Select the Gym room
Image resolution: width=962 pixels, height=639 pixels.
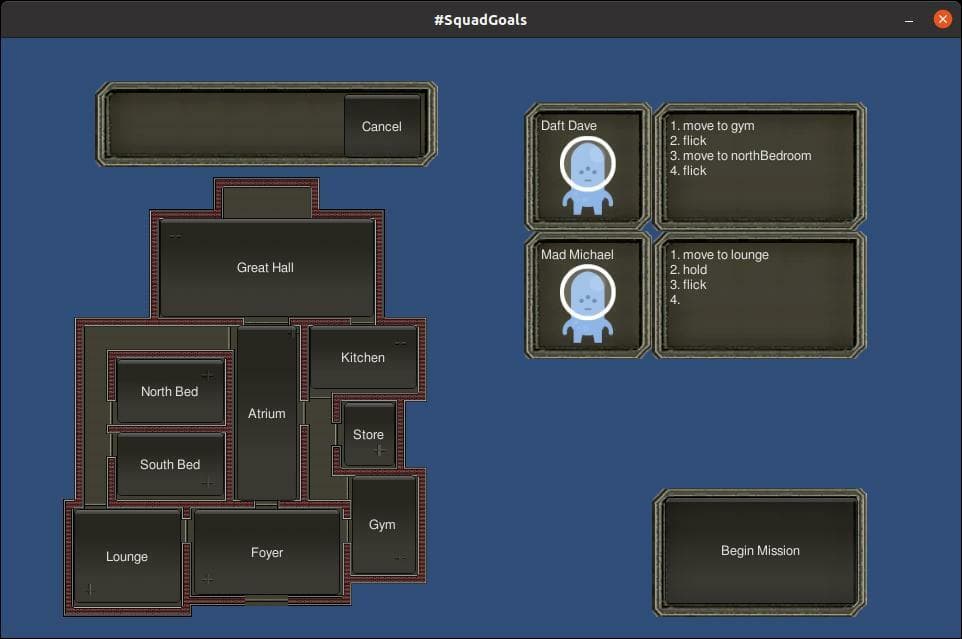tap(383, 525)
